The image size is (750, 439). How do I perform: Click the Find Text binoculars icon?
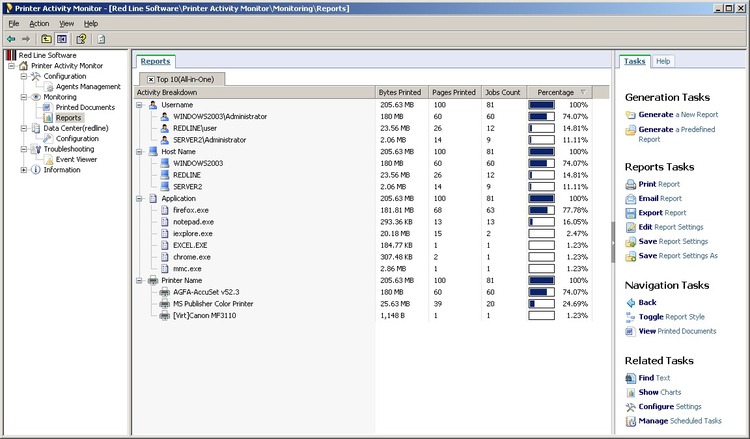click(x=630, y=378)
